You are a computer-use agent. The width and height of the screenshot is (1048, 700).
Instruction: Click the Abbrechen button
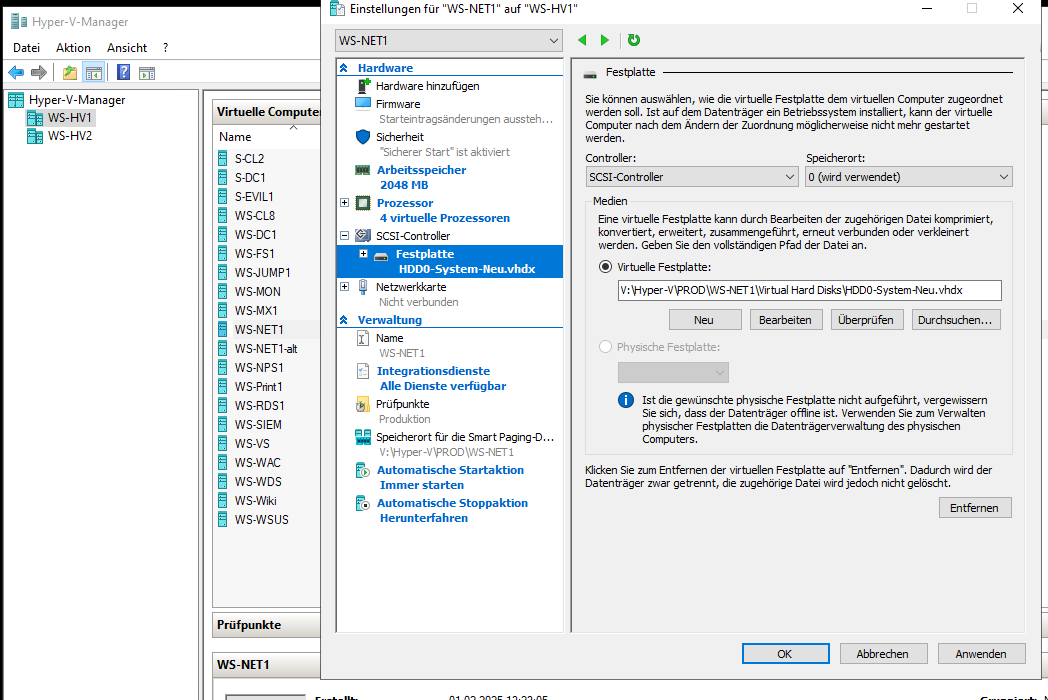tap(883, 654)
